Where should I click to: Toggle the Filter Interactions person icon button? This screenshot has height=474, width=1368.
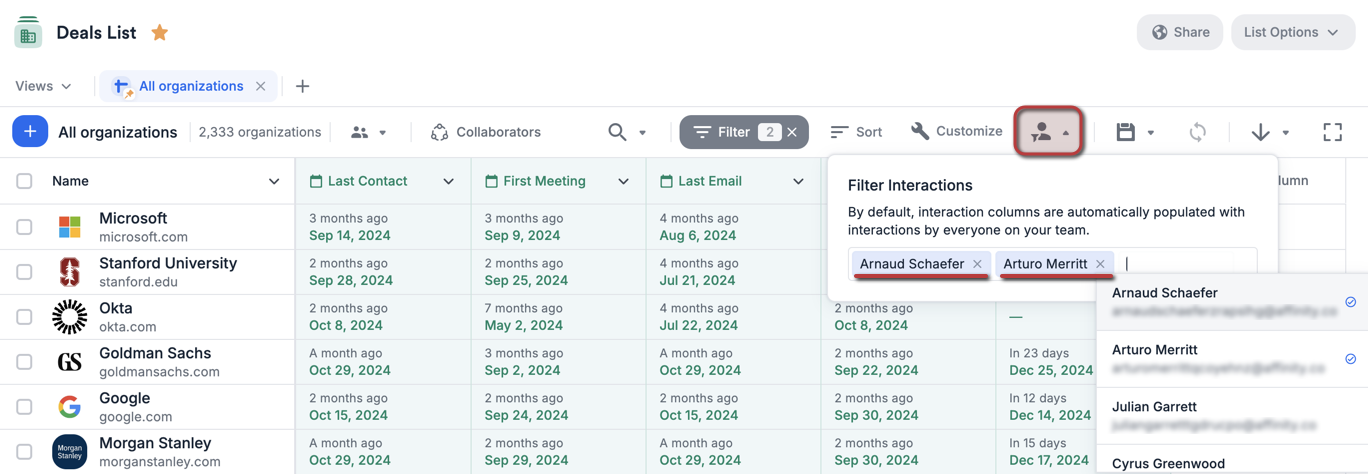tap(1050, 132)
